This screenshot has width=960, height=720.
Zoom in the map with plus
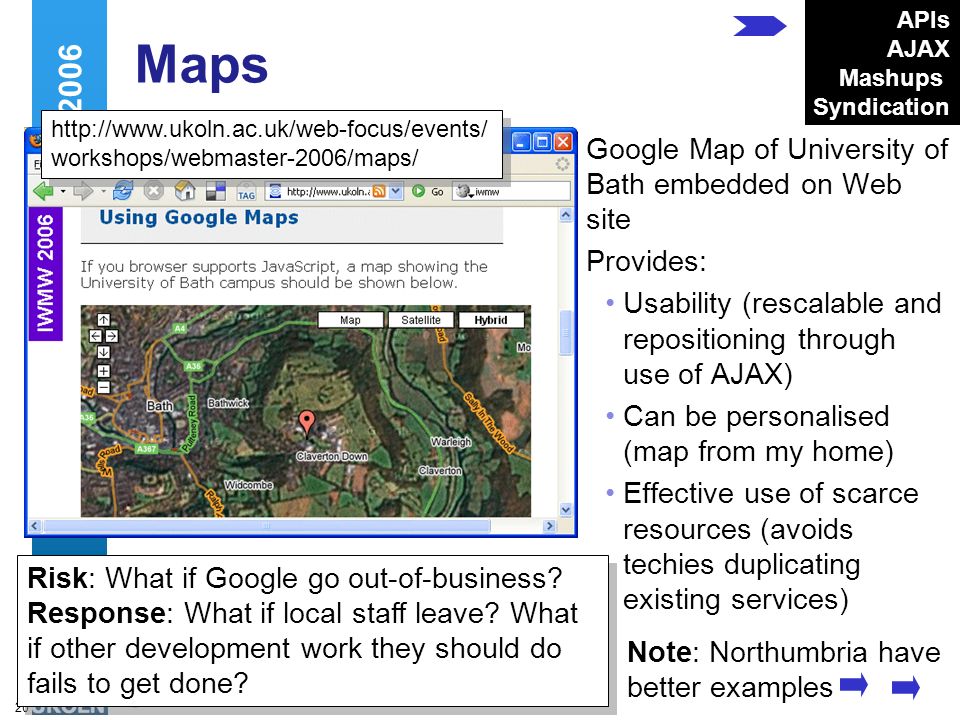click(x=103, y=371)
